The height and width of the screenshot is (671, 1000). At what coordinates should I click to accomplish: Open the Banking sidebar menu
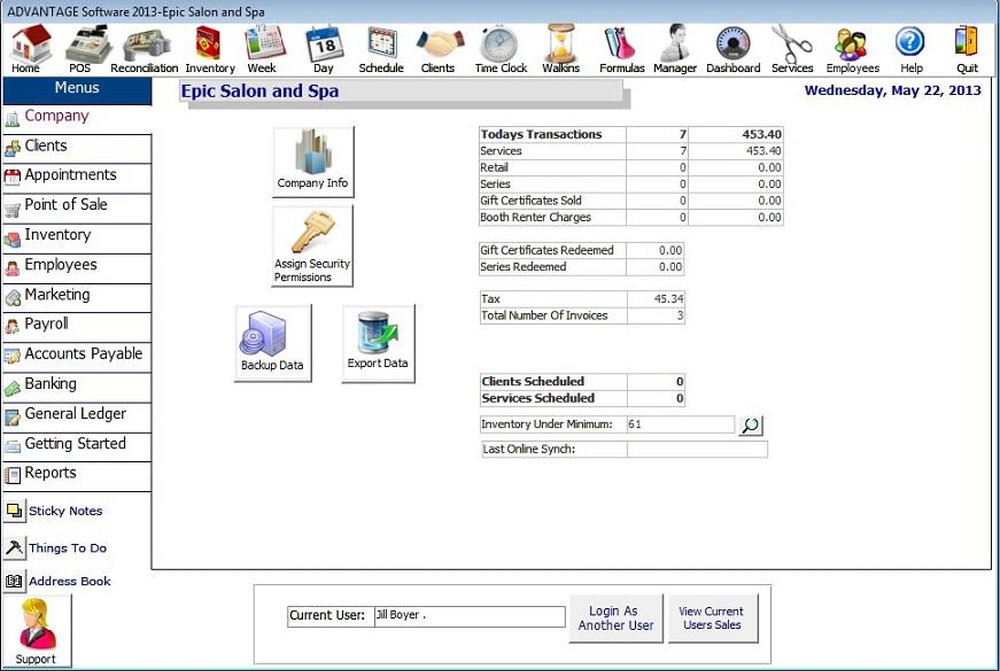pos(77,386)
